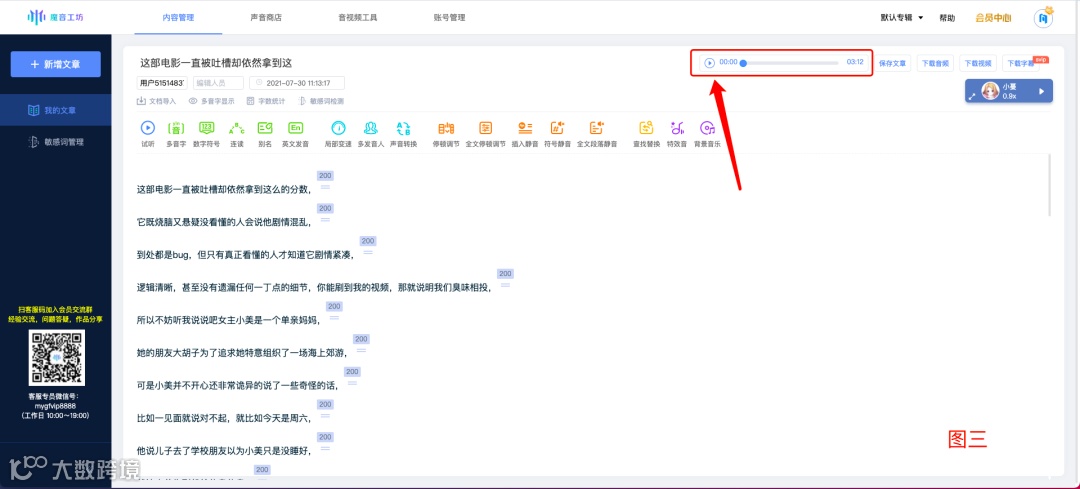Viewport: 1080px width, 489px height.
Task: Open the 符号静音 symbol silence tool
Action: [557, 127]
